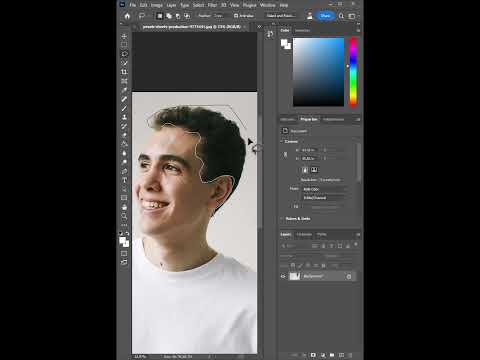This screenshot has height=360, width=480.
Task: Open the Image menu
Action: 157,5
